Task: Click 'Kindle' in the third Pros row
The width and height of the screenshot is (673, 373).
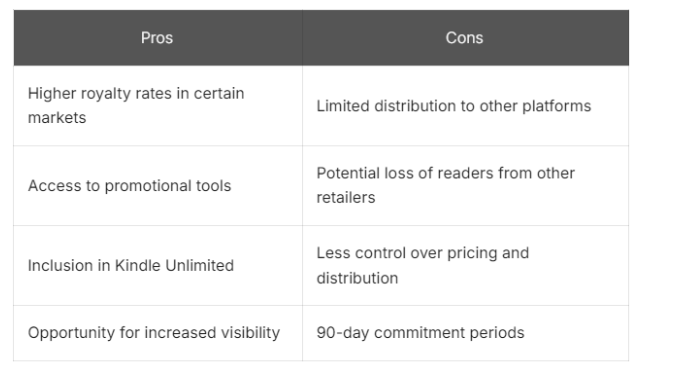Action: (x=137, y=265)
